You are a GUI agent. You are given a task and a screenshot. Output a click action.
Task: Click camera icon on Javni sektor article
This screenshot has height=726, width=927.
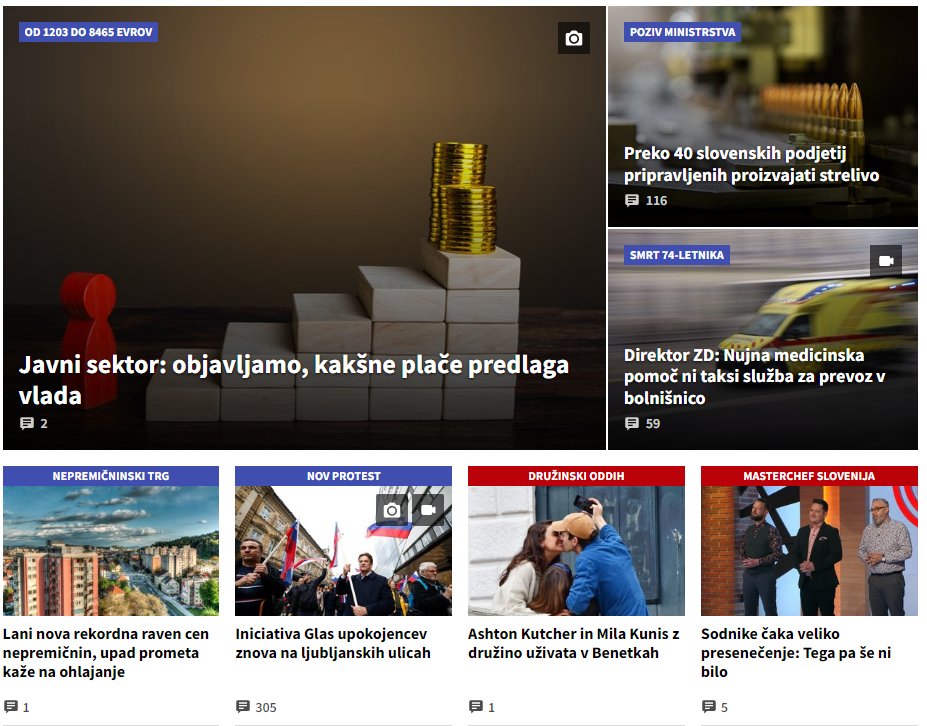click(x=573, y=38)
